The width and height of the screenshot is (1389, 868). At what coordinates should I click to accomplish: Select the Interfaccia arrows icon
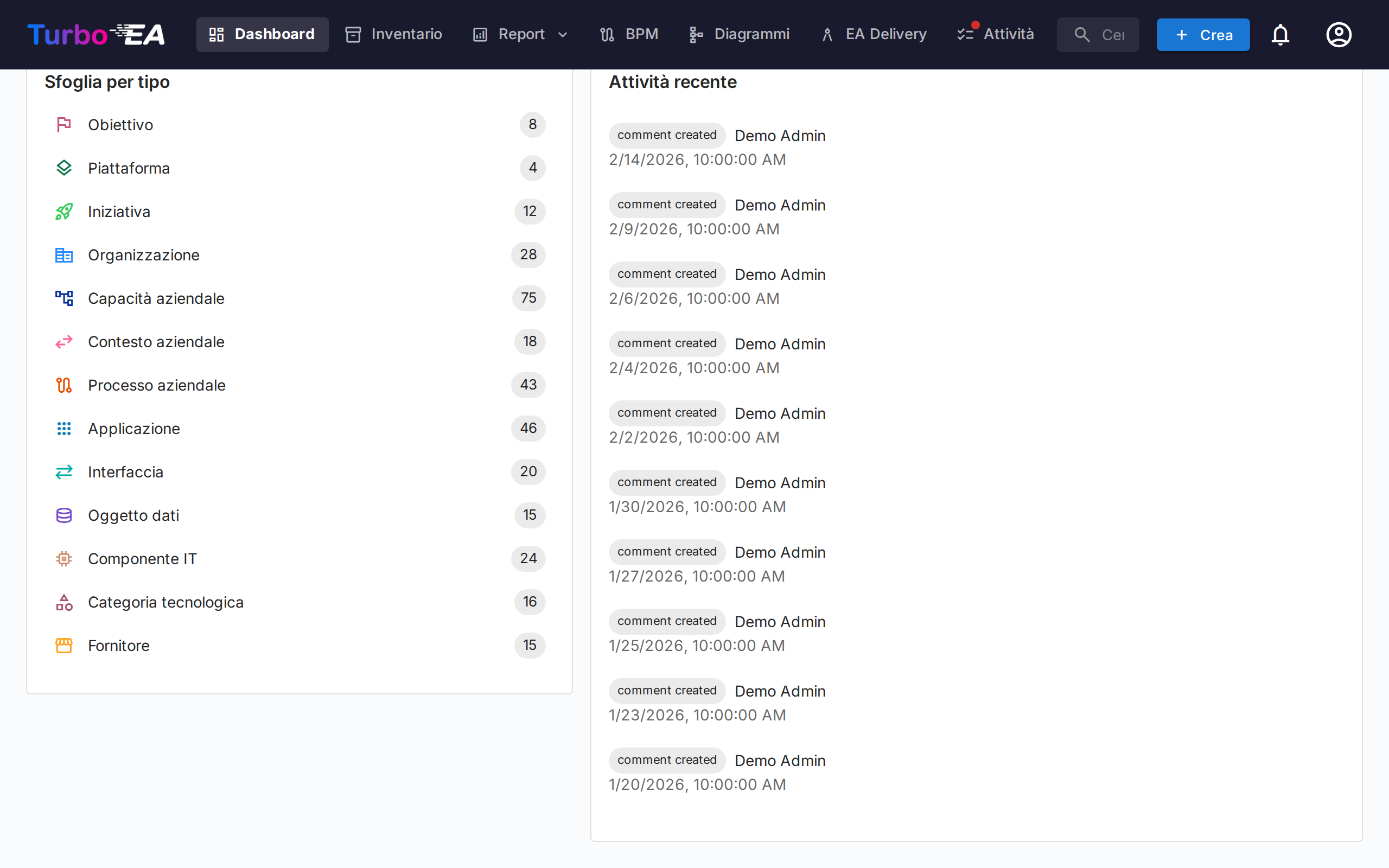point(63,472)
